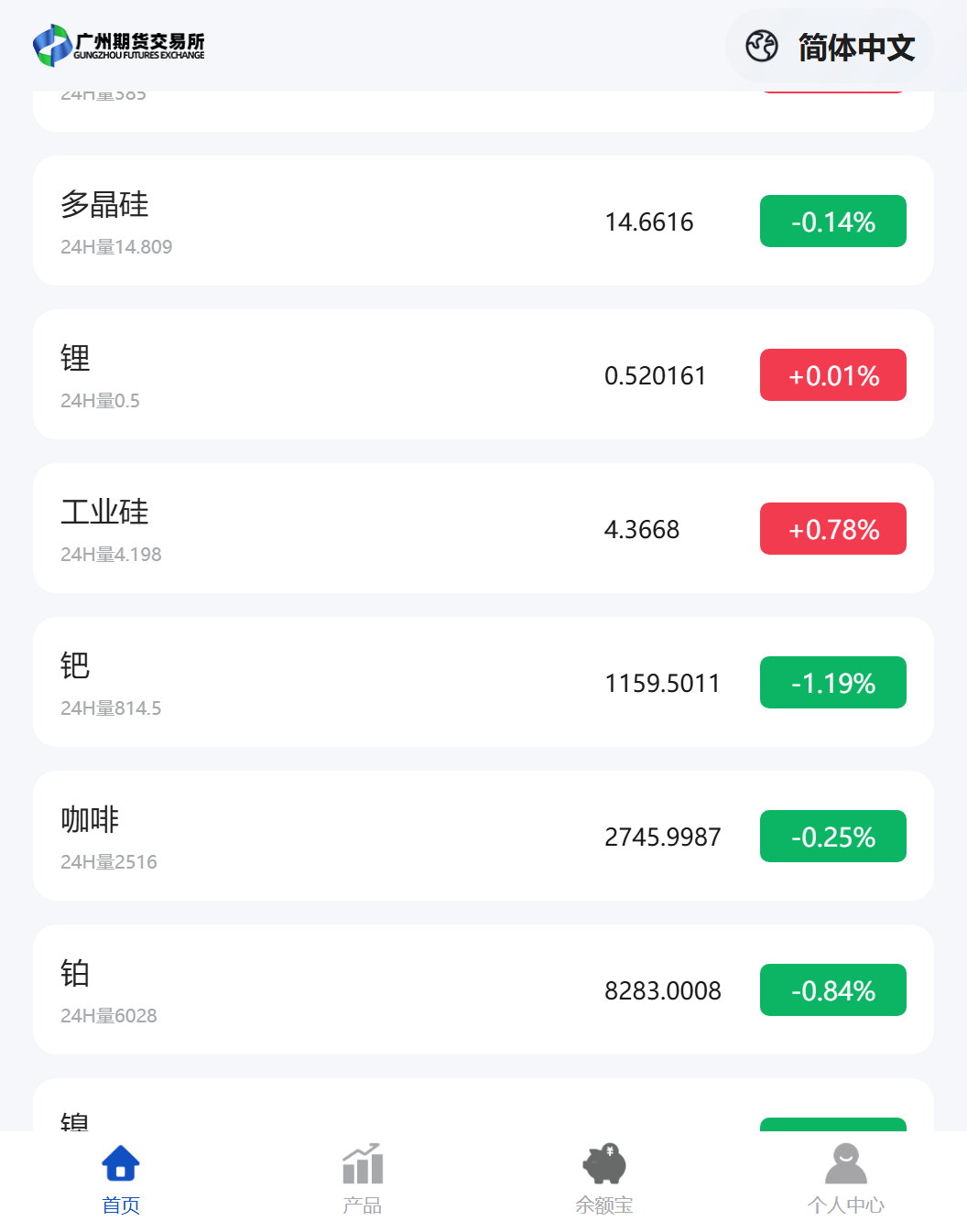Click the globe language icon
The width and height of the screenshot is (967, 1232).
(762, 46)
